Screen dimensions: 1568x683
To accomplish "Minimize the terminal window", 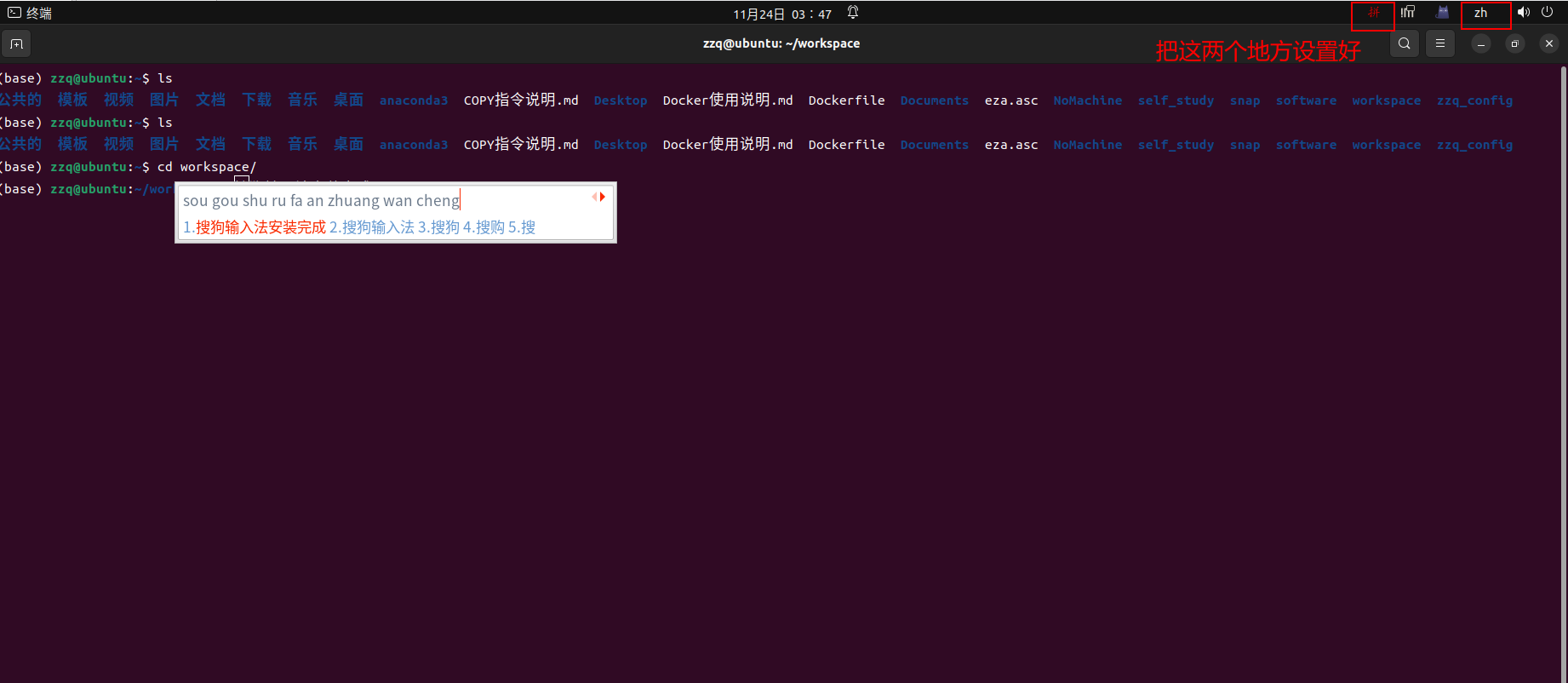I will [x=1481, y=43].
